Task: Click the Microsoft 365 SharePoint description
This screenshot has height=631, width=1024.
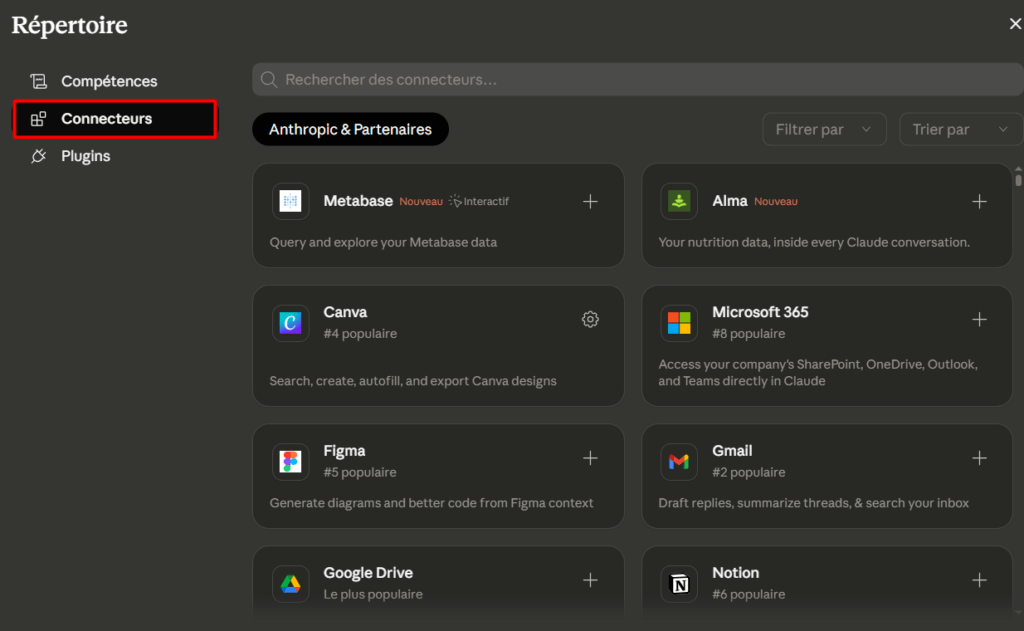Action: pos(818,372)
